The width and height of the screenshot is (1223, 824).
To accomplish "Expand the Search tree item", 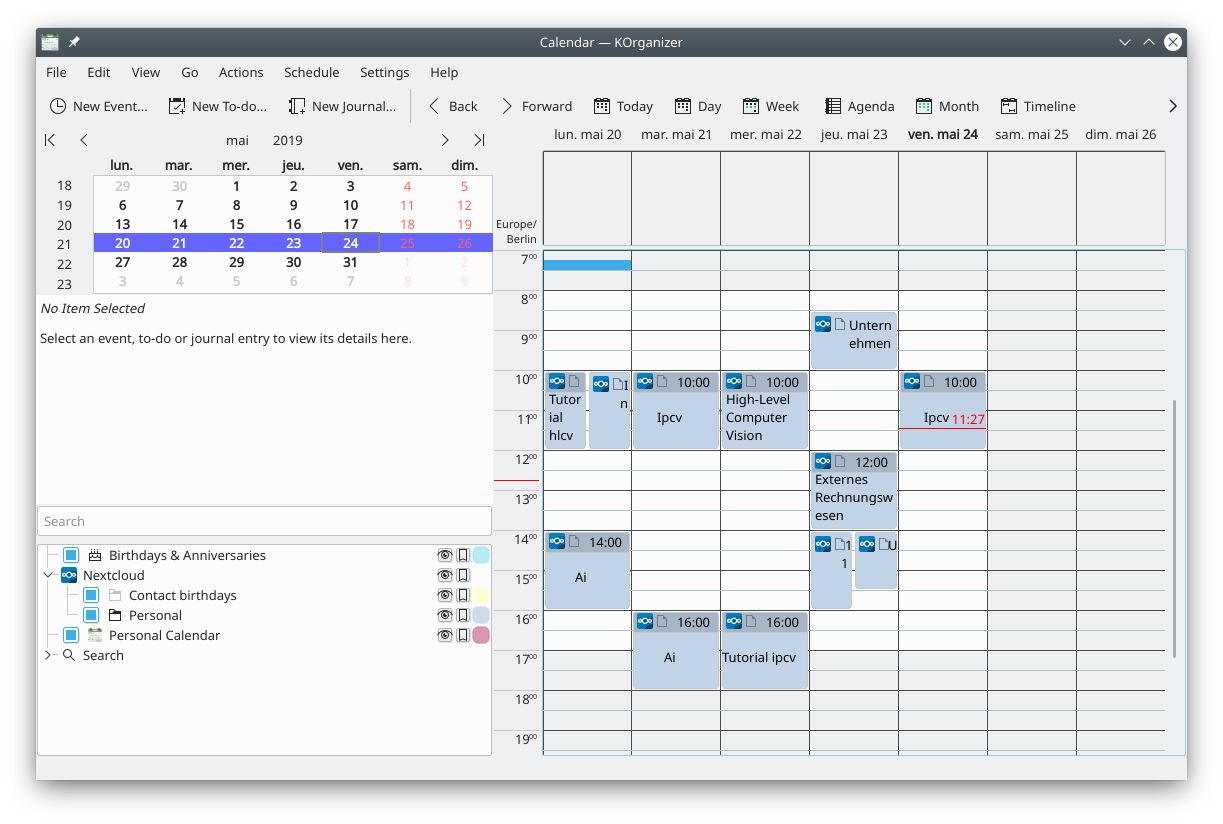I will pos(48,655).
